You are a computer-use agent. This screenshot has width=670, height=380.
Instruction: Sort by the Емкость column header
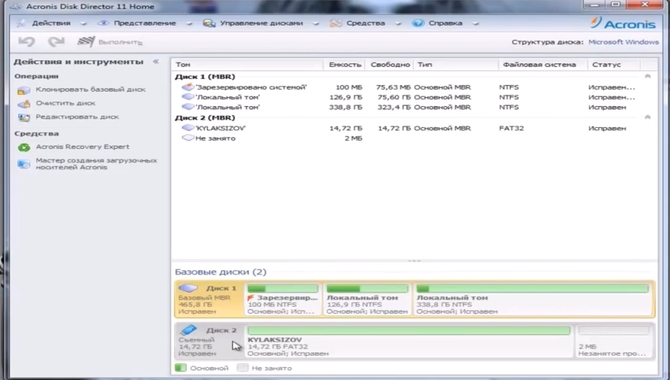[345, 65]
